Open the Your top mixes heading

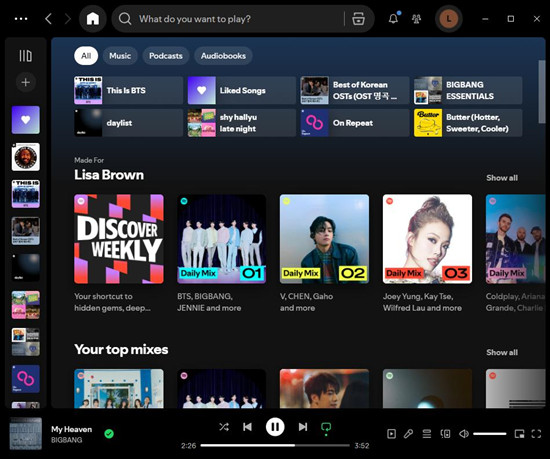click(x=121, y=350)
